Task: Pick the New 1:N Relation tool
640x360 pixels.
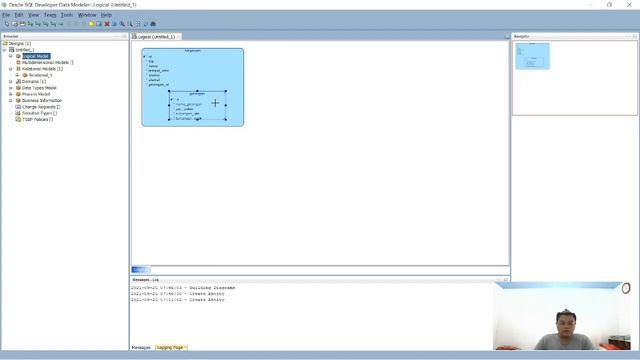Action: tap(38, 24)
